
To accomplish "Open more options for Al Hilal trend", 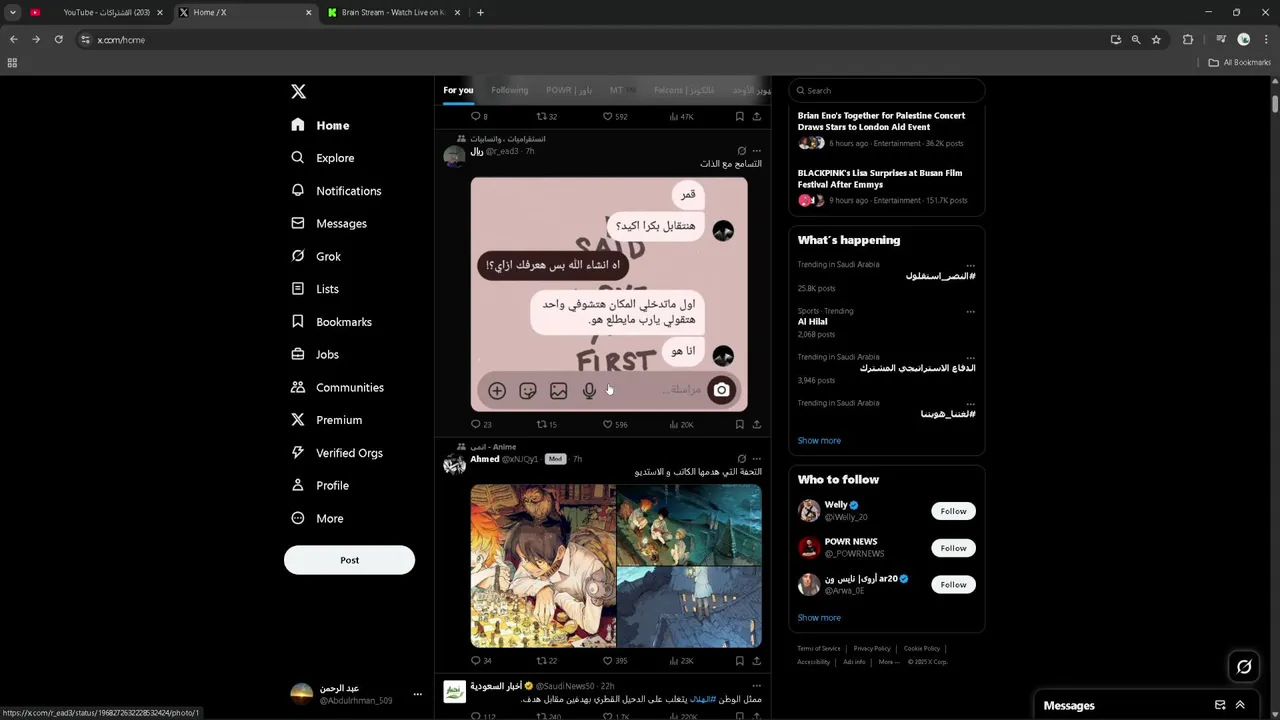I will [970, 311].
